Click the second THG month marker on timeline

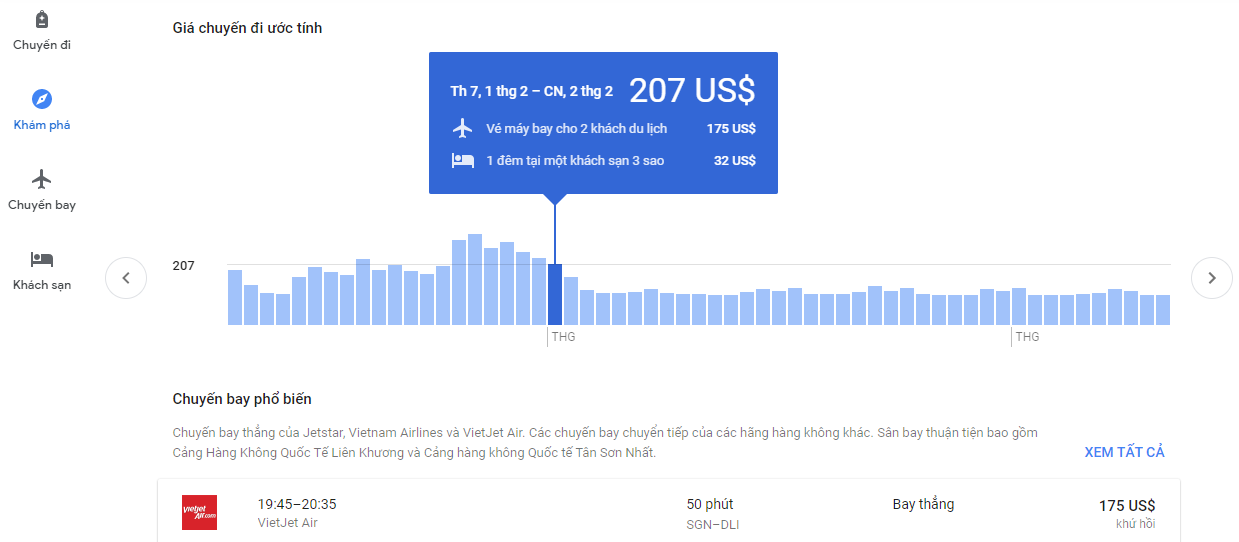[1027, 337]
